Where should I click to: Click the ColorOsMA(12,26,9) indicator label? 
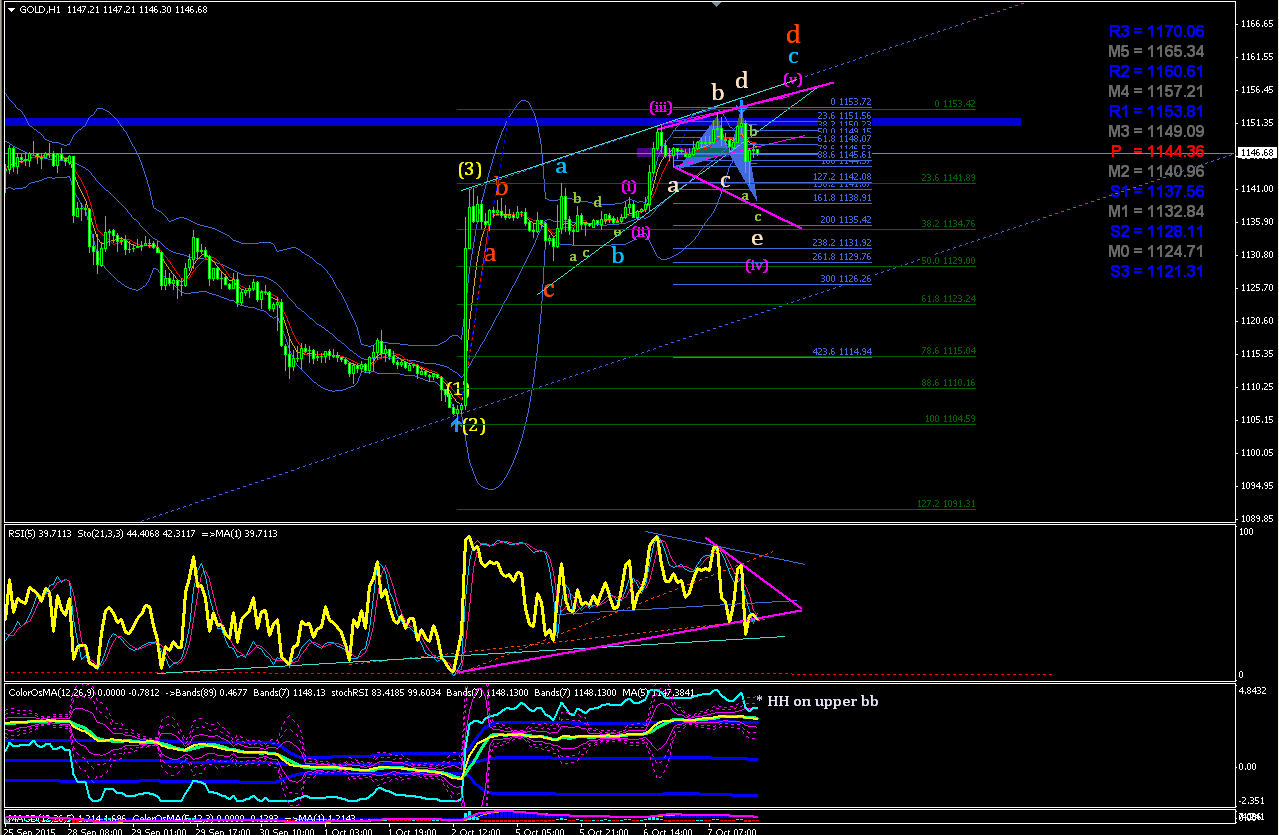[48, 691]
